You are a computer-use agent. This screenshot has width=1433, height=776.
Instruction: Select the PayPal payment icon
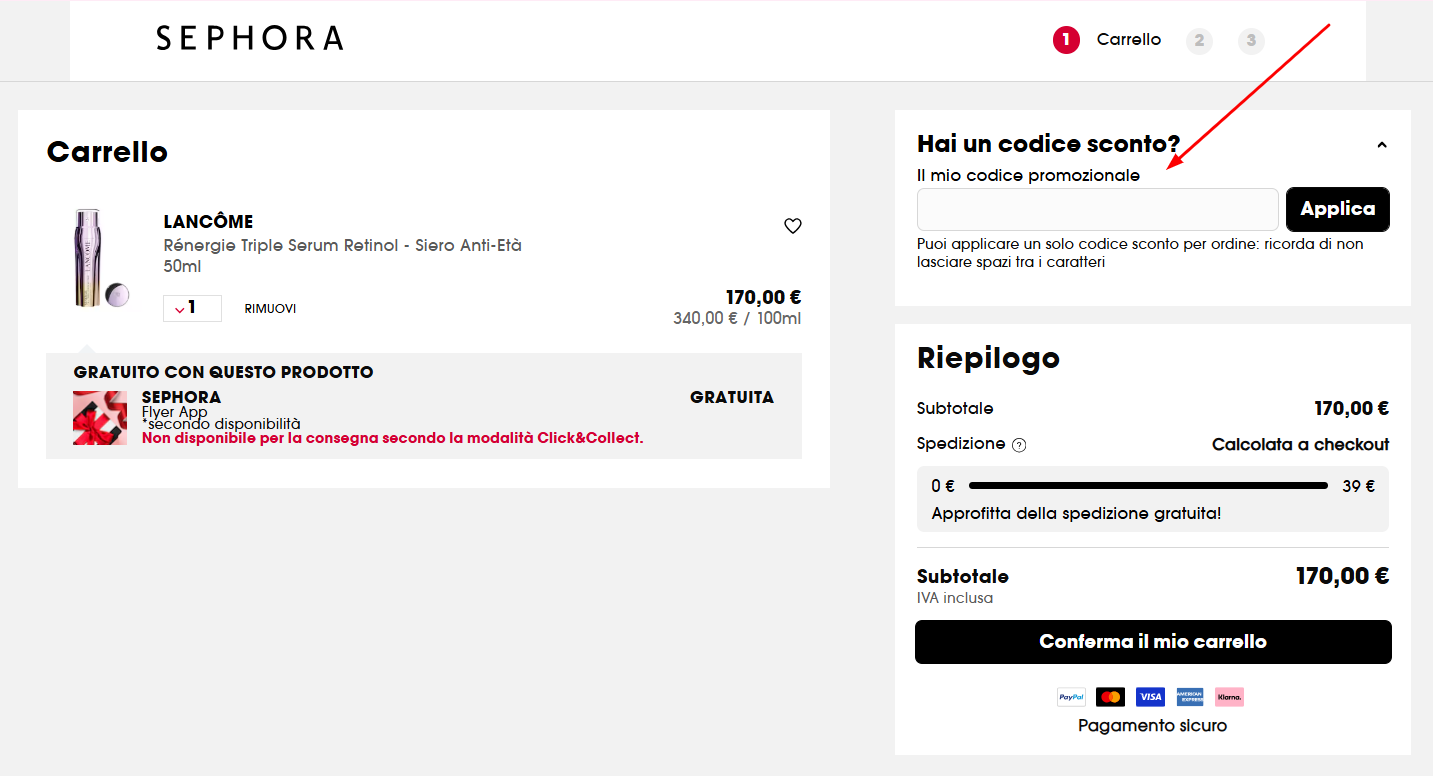[x=1070, y=696]
